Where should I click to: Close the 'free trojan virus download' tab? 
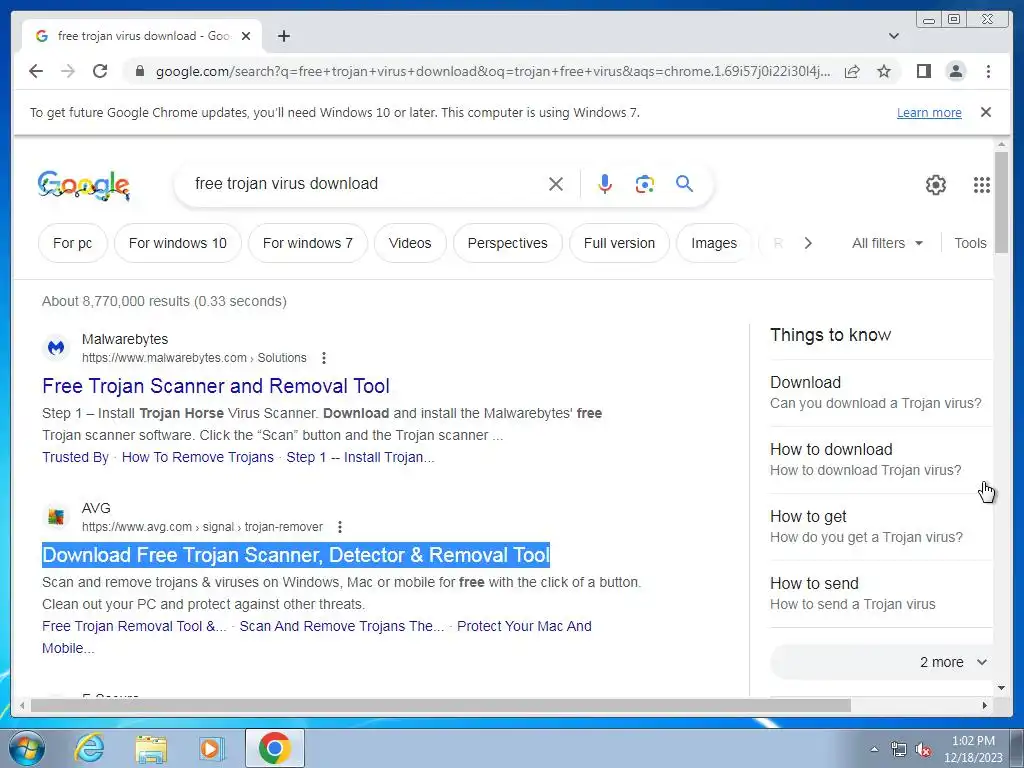pos(246,36)
